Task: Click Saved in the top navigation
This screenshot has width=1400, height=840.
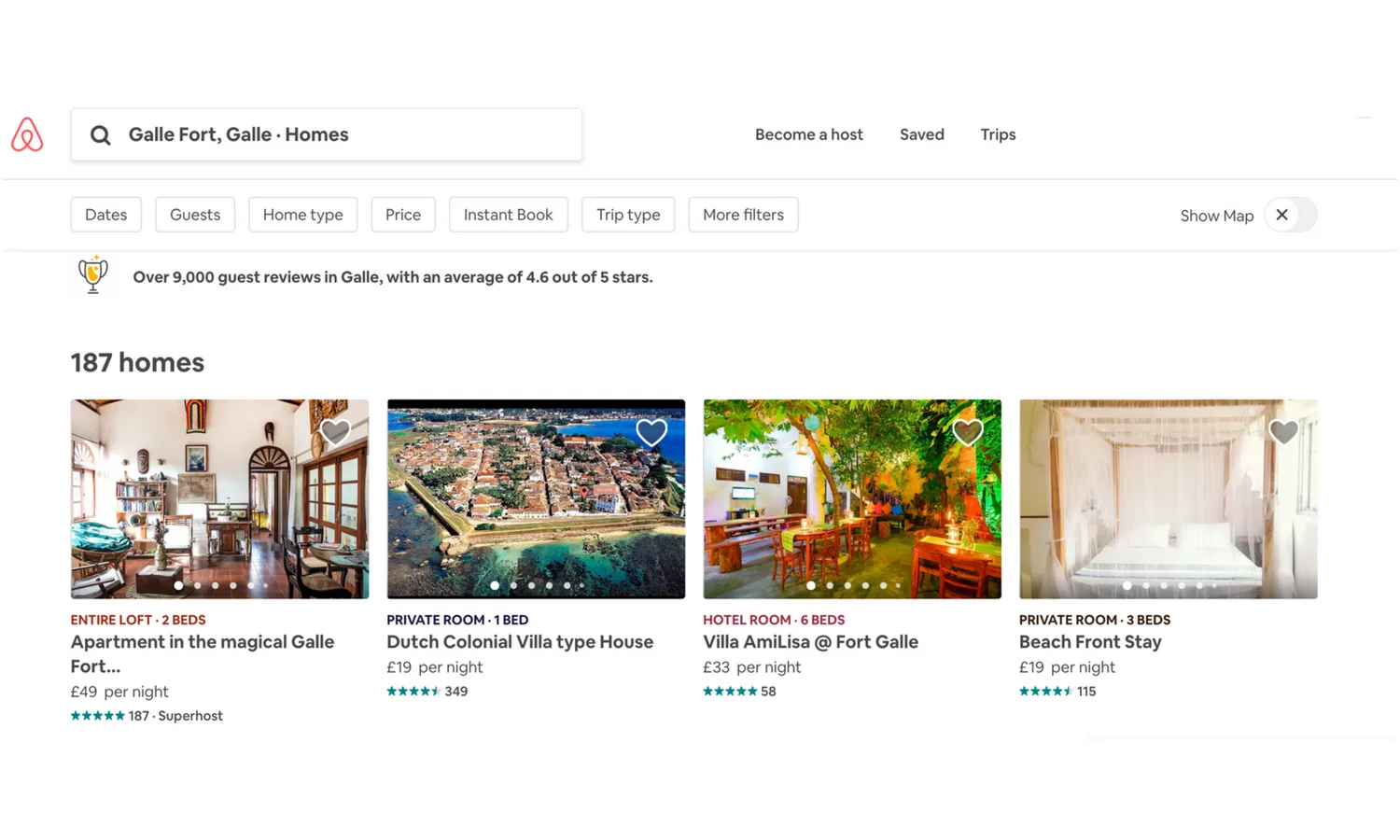Action: pyautogui.click(x=921, y=134)
